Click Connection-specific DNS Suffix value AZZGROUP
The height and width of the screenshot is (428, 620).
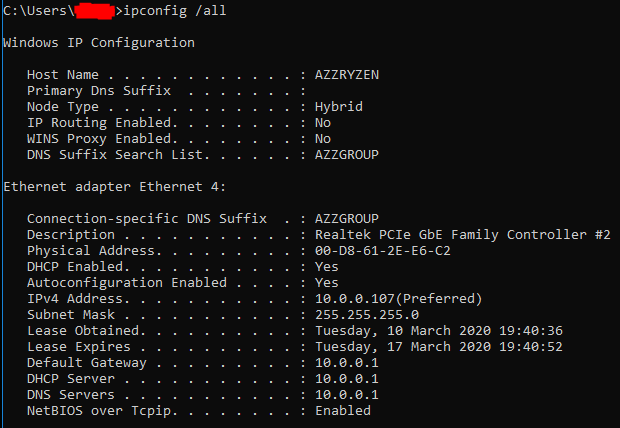[x=347, y=219]
